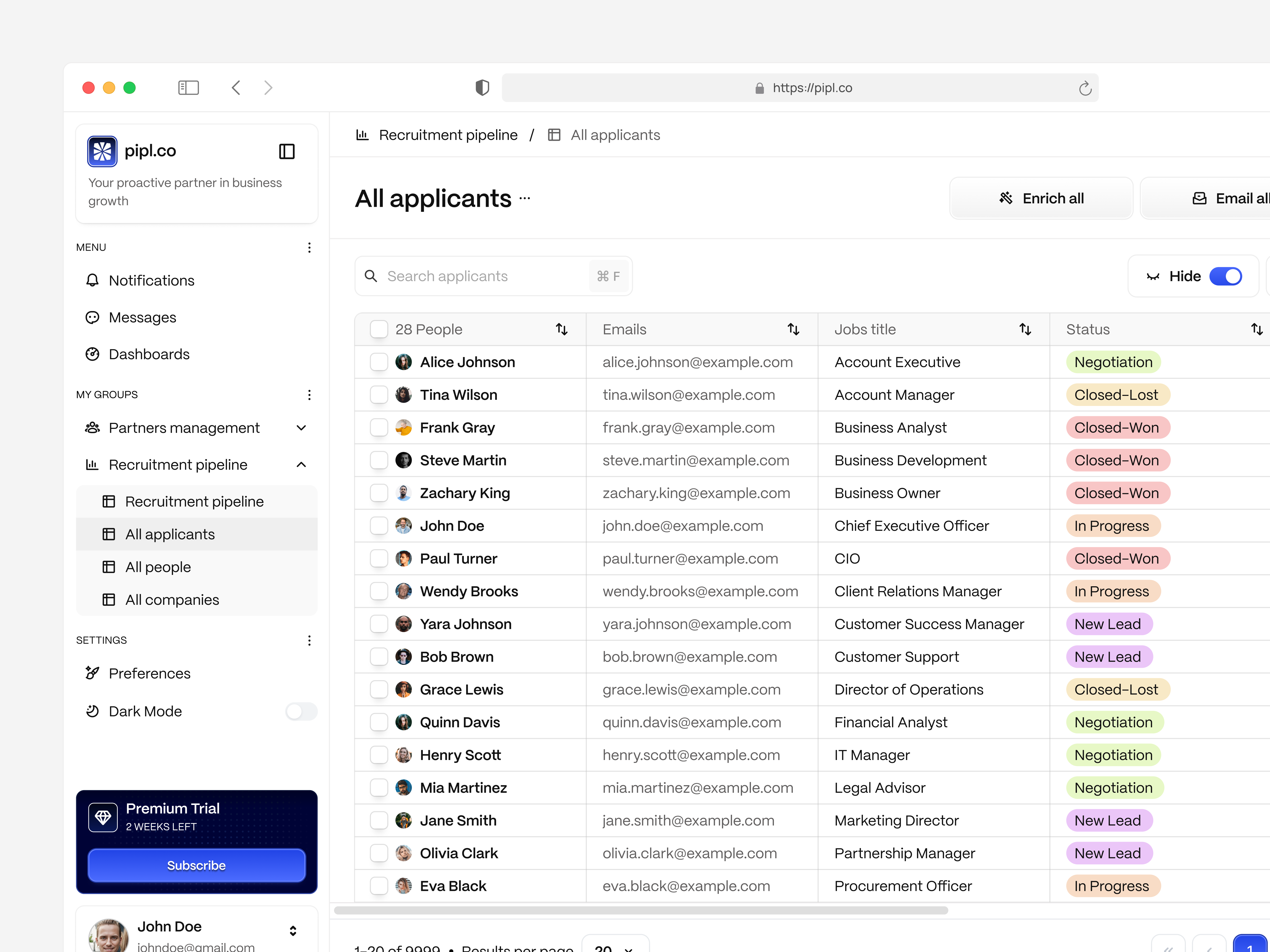Collapse the sidebar using the pipl.co panel icon
Screen dimensions: 1270x952
click(x=287, y=151)
